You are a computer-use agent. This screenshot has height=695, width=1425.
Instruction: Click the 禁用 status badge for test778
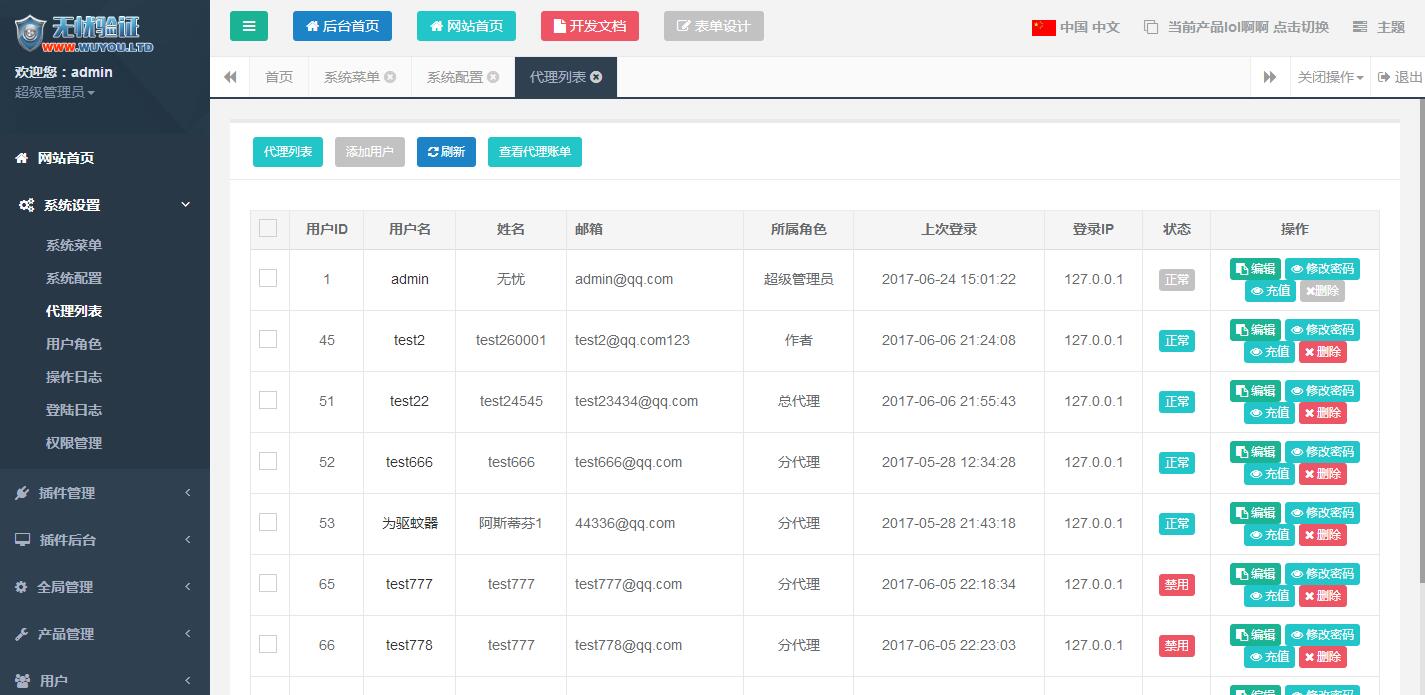1177,646
